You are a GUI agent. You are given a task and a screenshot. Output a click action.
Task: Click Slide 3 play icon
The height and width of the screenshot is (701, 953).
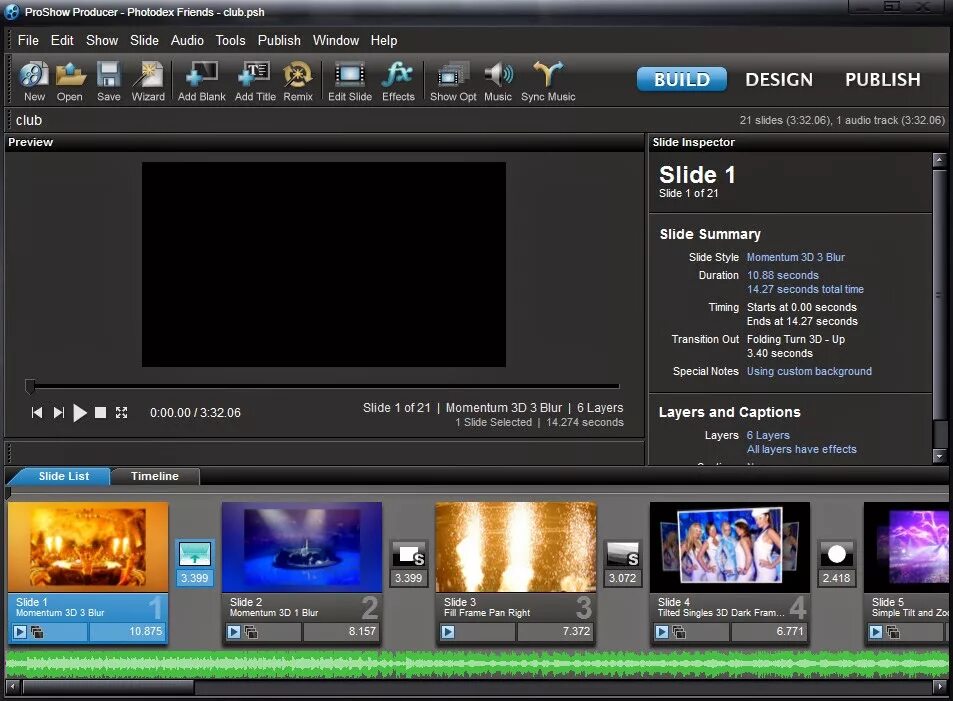point(448,632)
